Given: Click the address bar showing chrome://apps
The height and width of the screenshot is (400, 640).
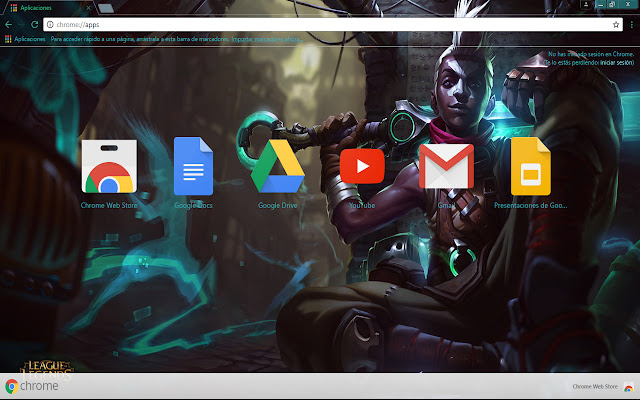Looking at the screenshot, I should pyautogui.click(x=333, y=24).
